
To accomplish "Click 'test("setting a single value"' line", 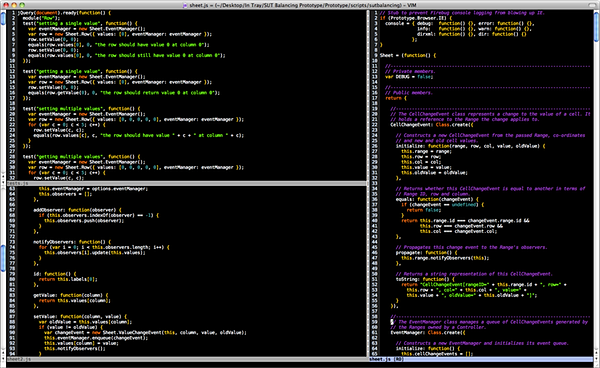I will [x=80, y=24].
